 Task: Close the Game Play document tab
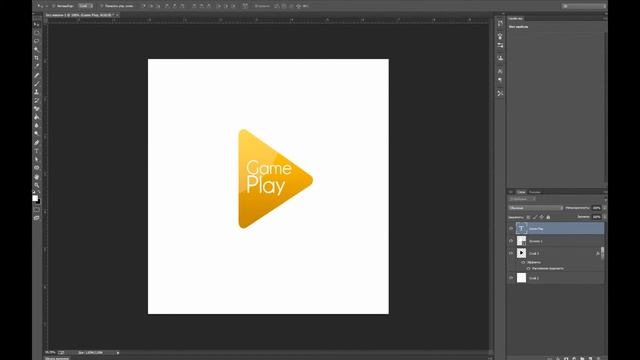(x=117, y=15)
